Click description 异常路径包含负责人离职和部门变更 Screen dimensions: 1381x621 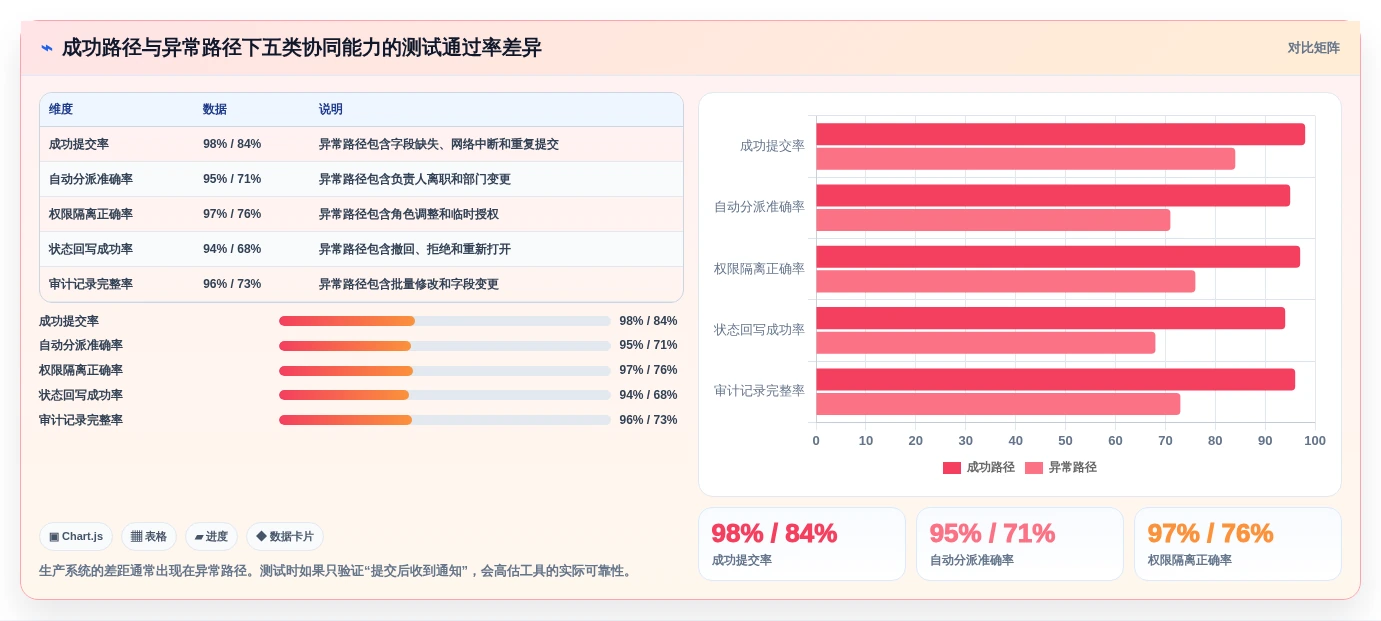click(415, 179)
